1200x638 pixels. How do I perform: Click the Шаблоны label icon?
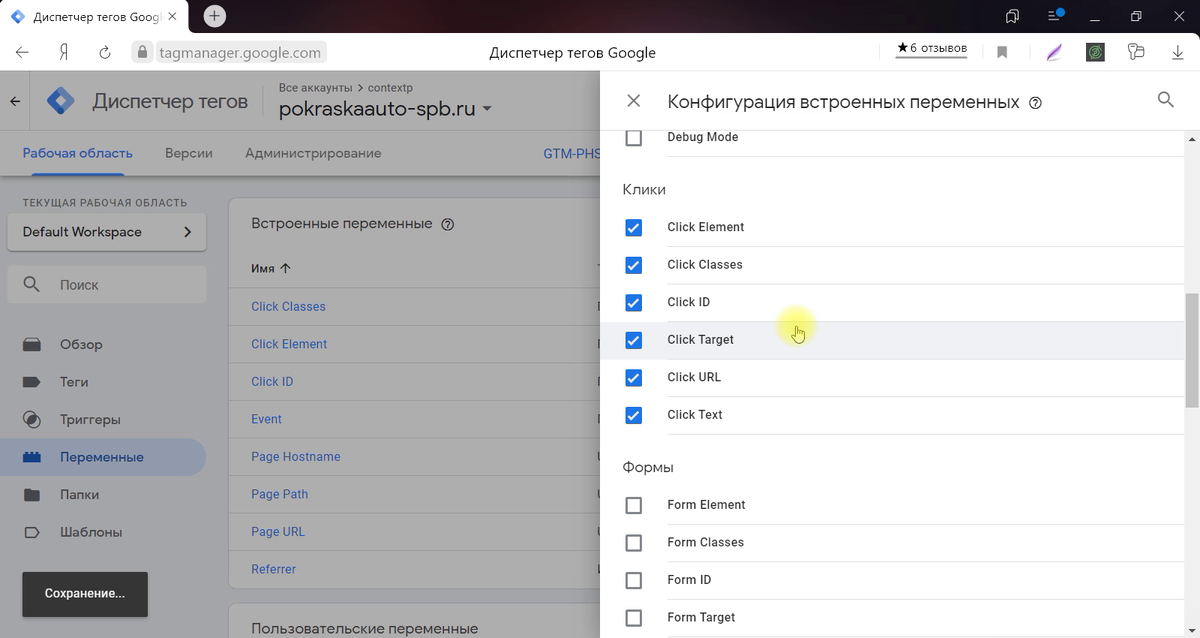[x=32, y=532]
